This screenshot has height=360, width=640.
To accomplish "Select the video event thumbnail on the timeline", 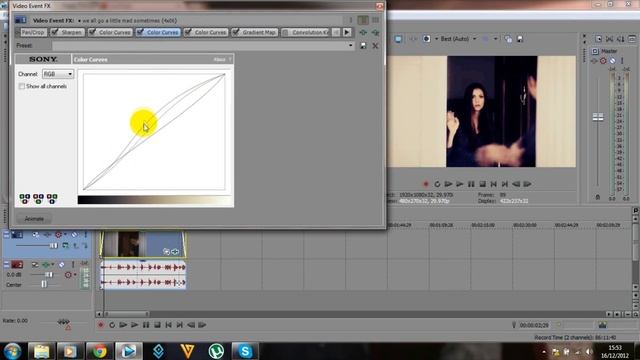I will (x=143, y=244).
